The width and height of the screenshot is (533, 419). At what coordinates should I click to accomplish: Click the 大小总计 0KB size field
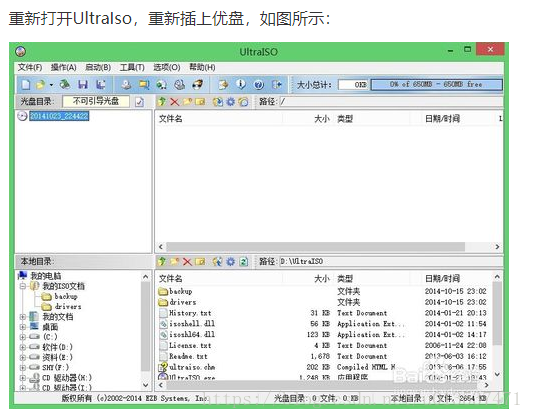pyautogui.click(x=353, y=85)
